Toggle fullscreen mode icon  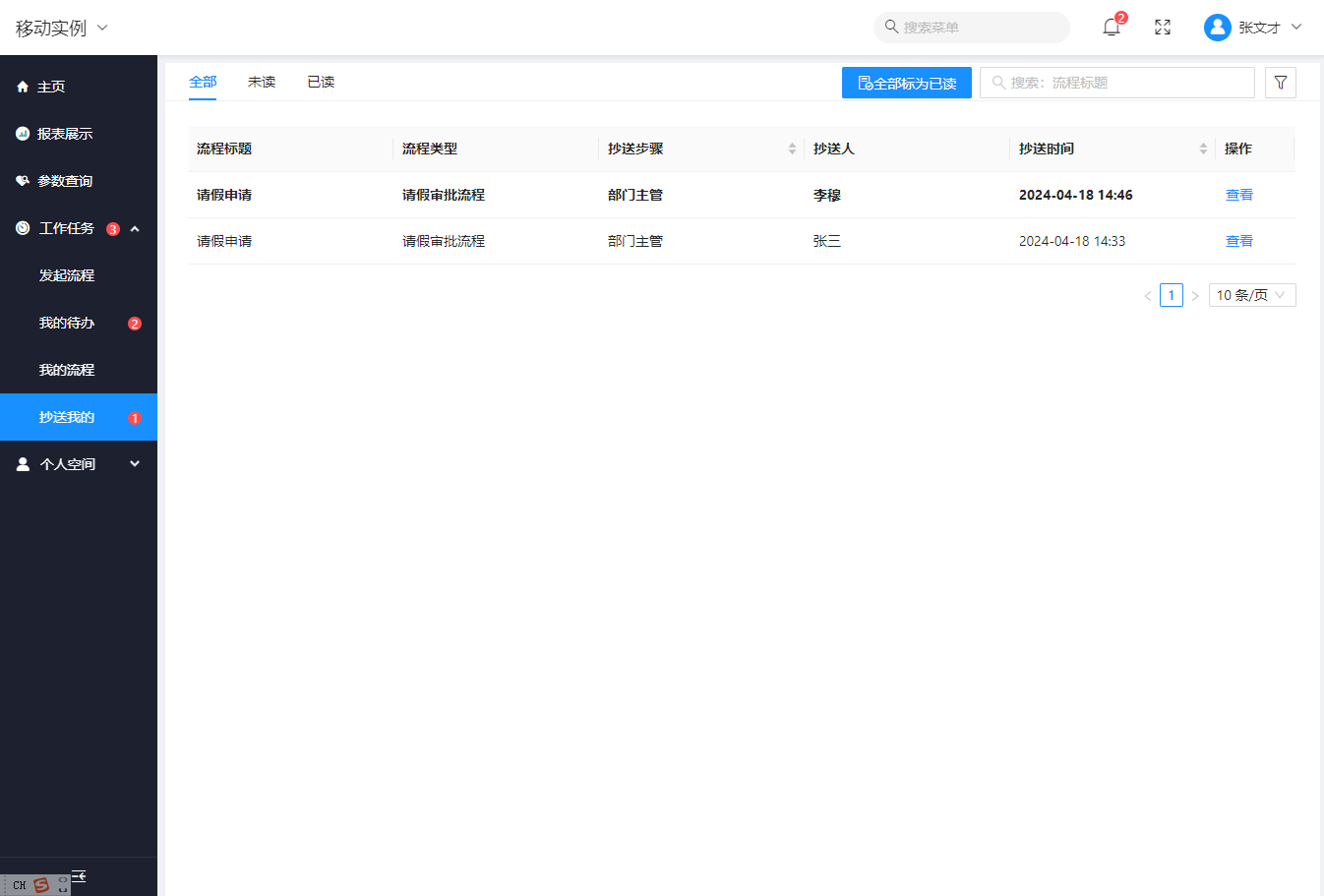(x=1163, y=28)
